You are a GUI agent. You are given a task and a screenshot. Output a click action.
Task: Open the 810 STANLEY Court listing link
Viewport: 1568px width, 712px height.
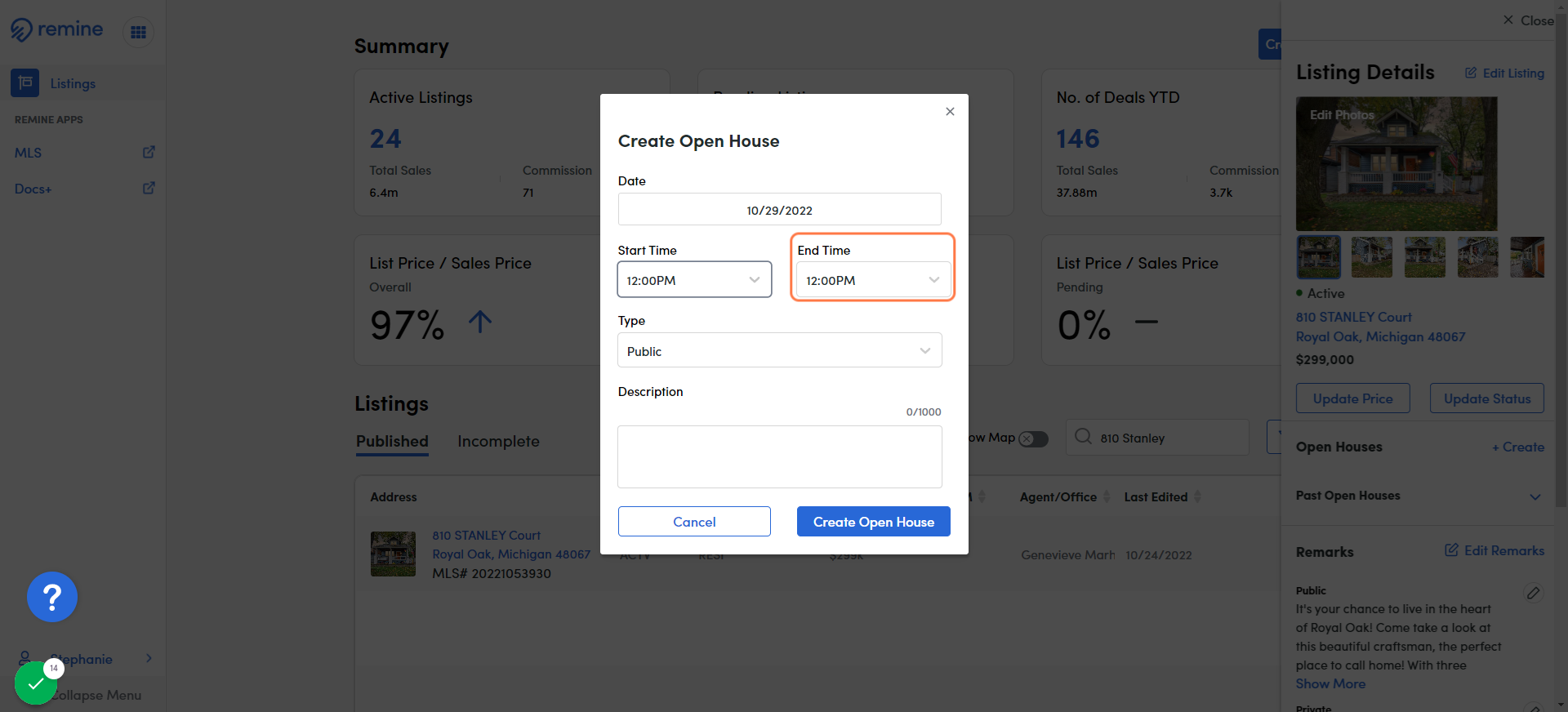(x=511, y=545)
